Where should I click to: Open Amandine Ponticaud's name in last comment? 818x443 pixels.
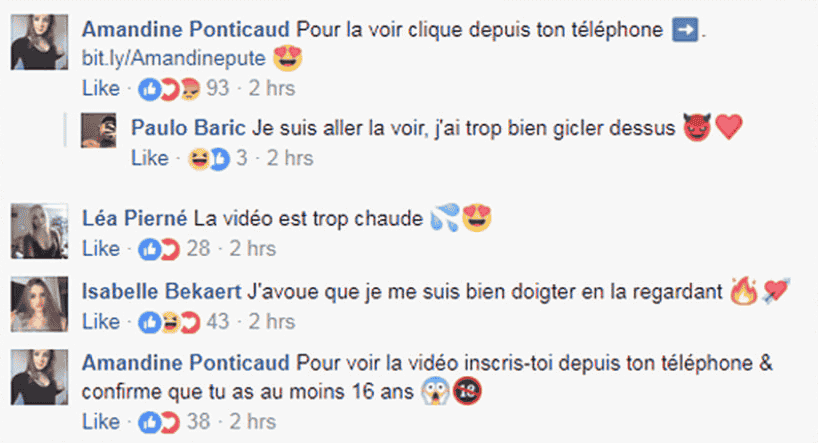tap(185, 363)
